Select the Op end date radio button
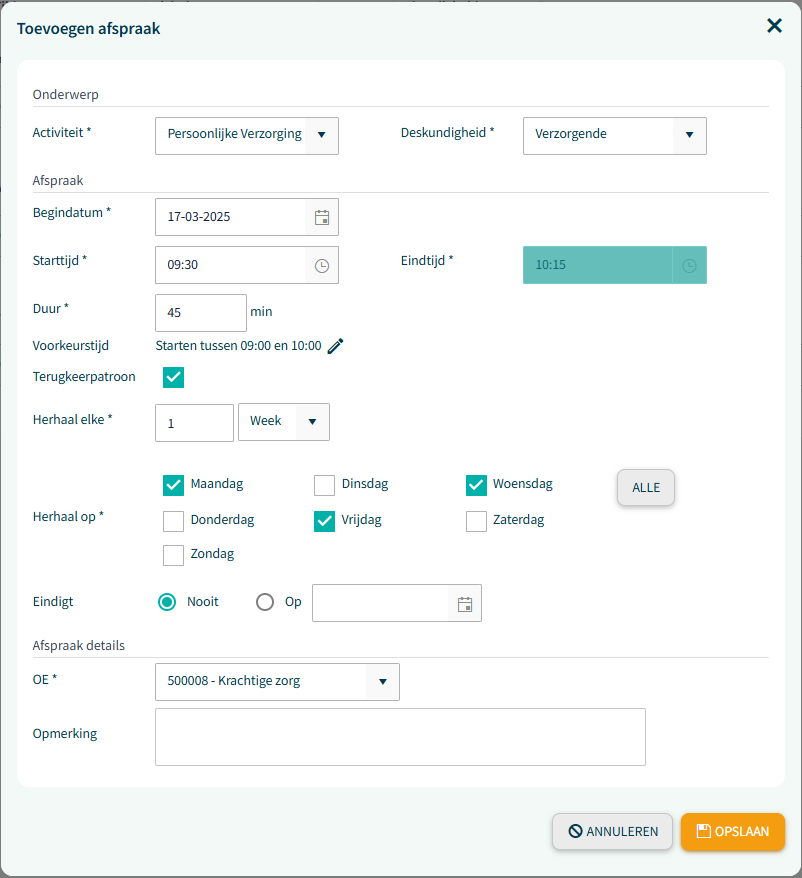 pos(265,602)
